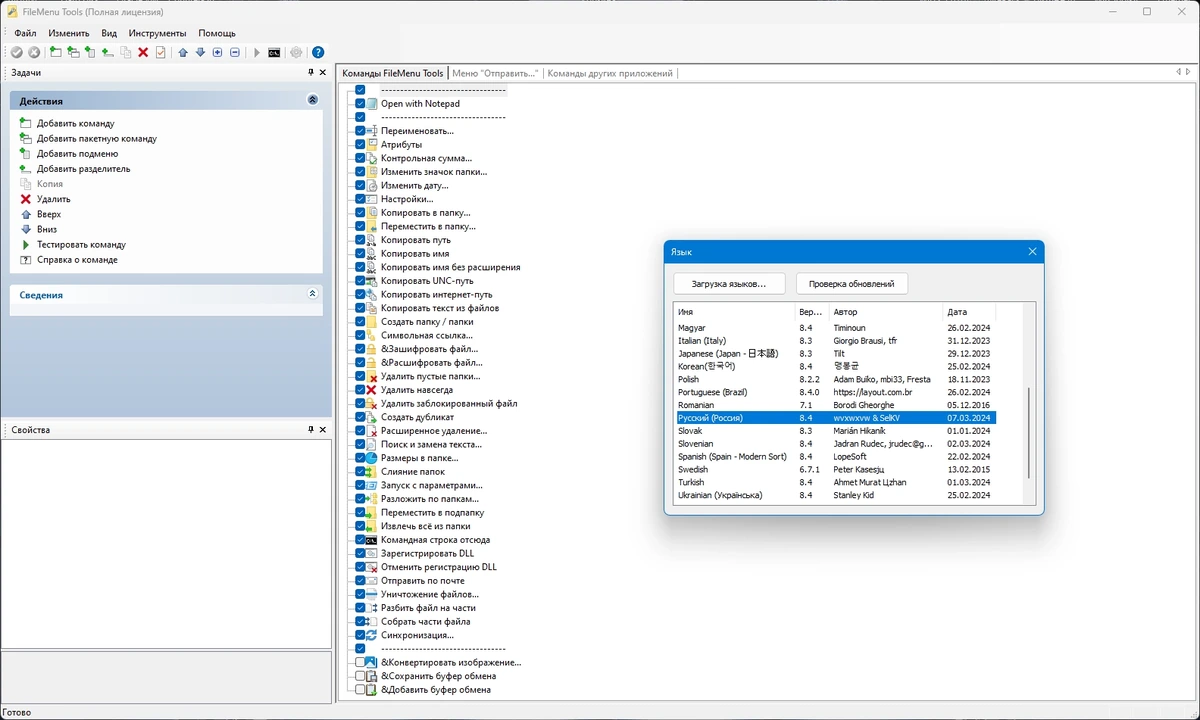The width and height of the screenshot is (1200, 720).
Task: Close the Задачи panel
Action: pos(322,73)
